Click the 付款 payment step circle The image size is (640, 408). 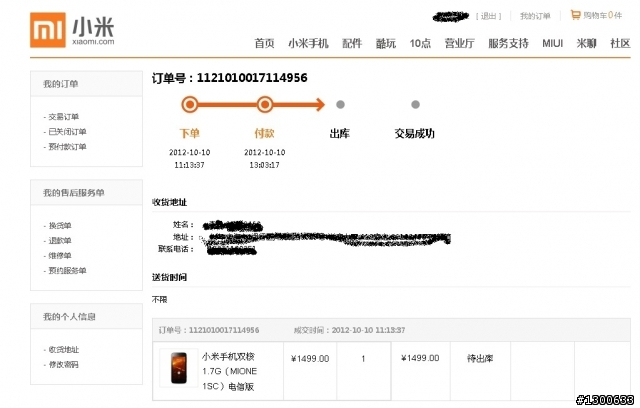coord(264,104)
